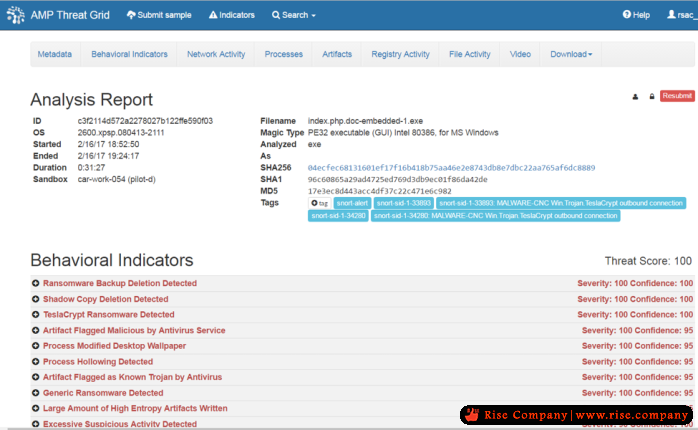The image size is (698, 430).
Task: Click the Started time 2/16/17 18:52:50
Action: click(x=108, y=144)
